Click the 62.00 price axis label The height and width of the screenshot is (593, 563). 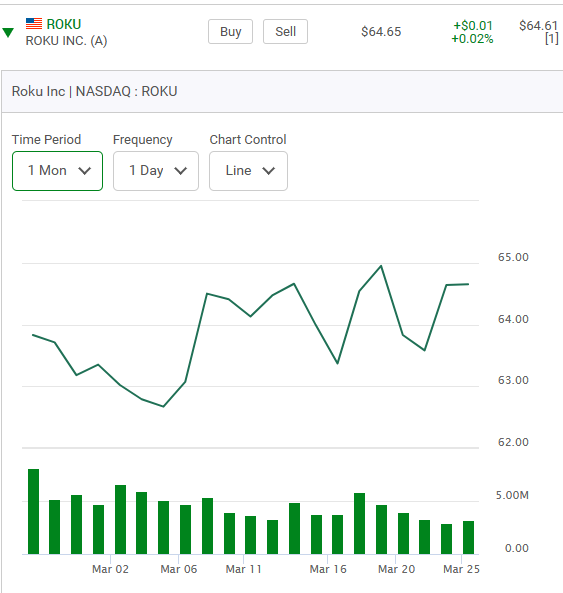point(513,442)
